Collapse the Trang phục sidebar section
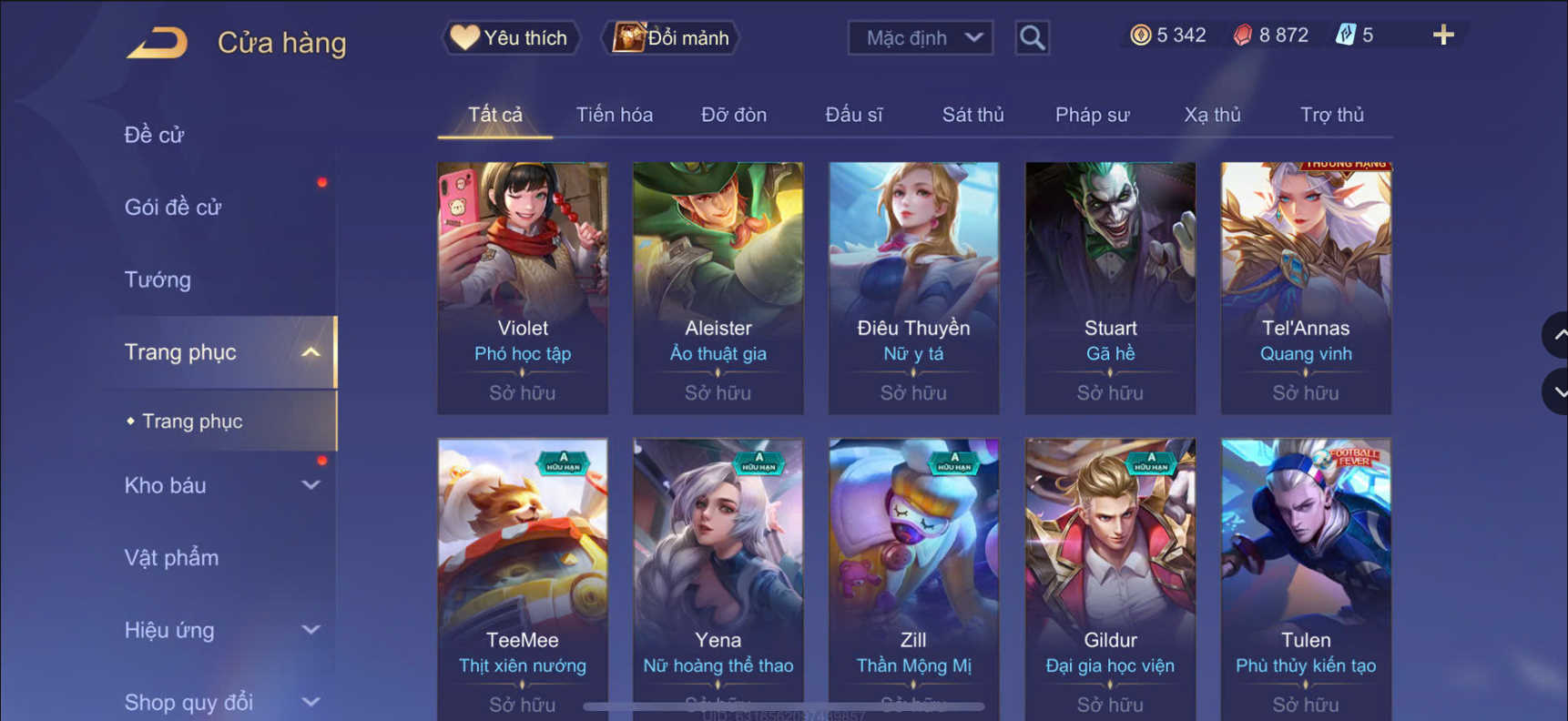The width and height of the screenshot is (1568, 721). click(311, 352)
